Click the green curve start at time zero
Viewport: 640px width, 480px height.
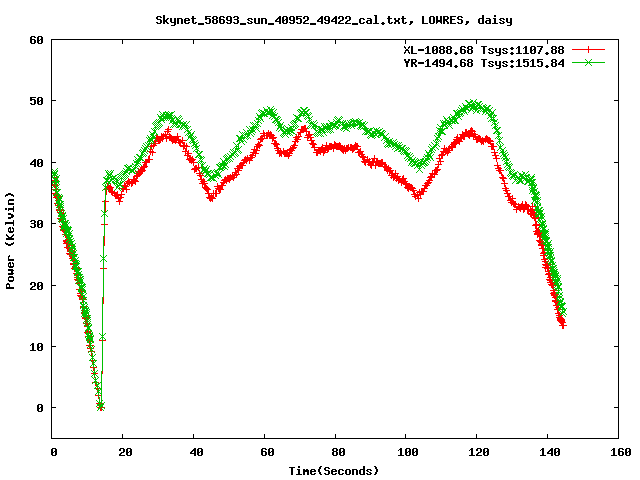tap(54, 173)
